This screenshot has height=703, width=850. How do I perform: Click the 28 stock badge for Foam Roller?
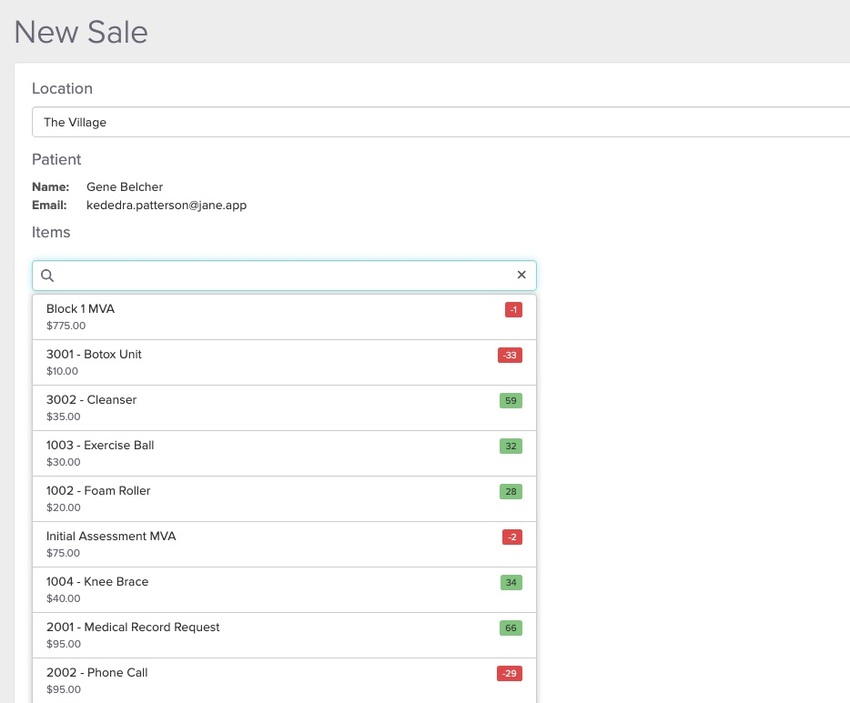[x=511, y=492]
